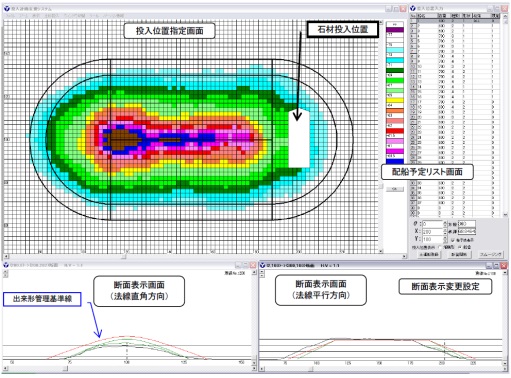Toggle the checkbox below the X coordinate fields
The height and width of the screenshot is (378, 511).
453,240
